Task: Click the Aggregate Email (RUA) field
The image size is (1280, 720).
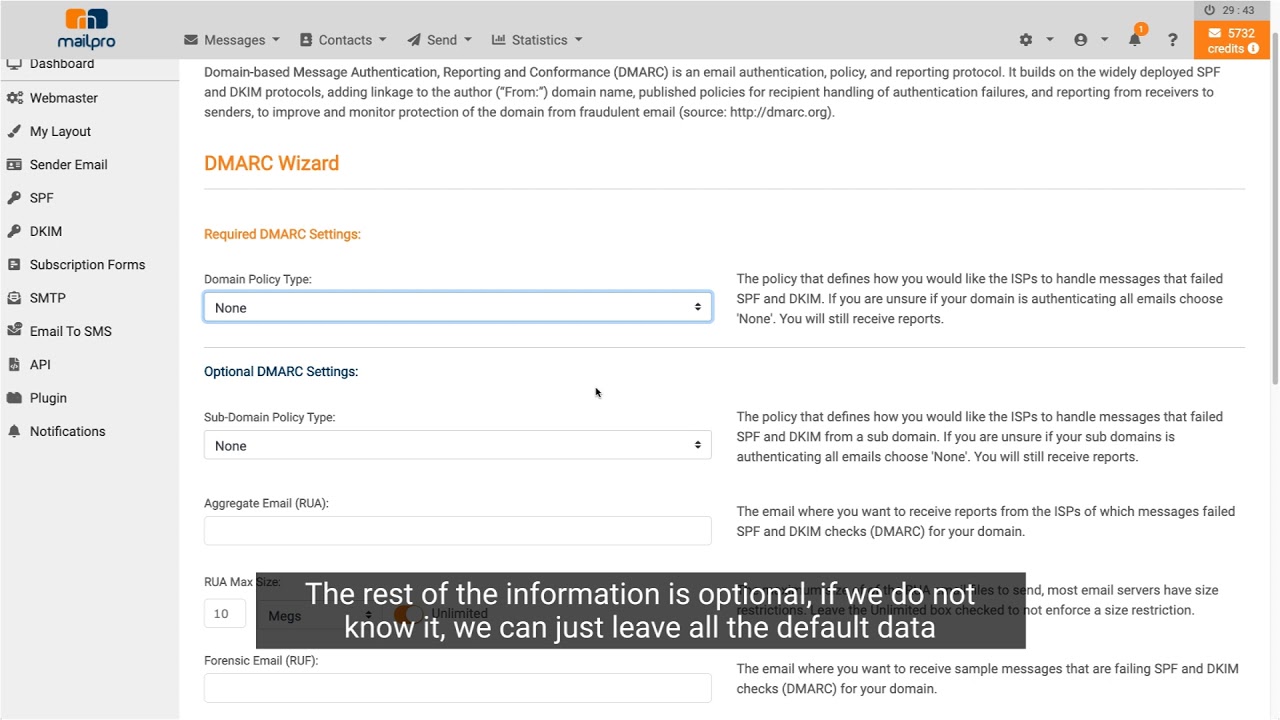Action: tap(457, 531)
